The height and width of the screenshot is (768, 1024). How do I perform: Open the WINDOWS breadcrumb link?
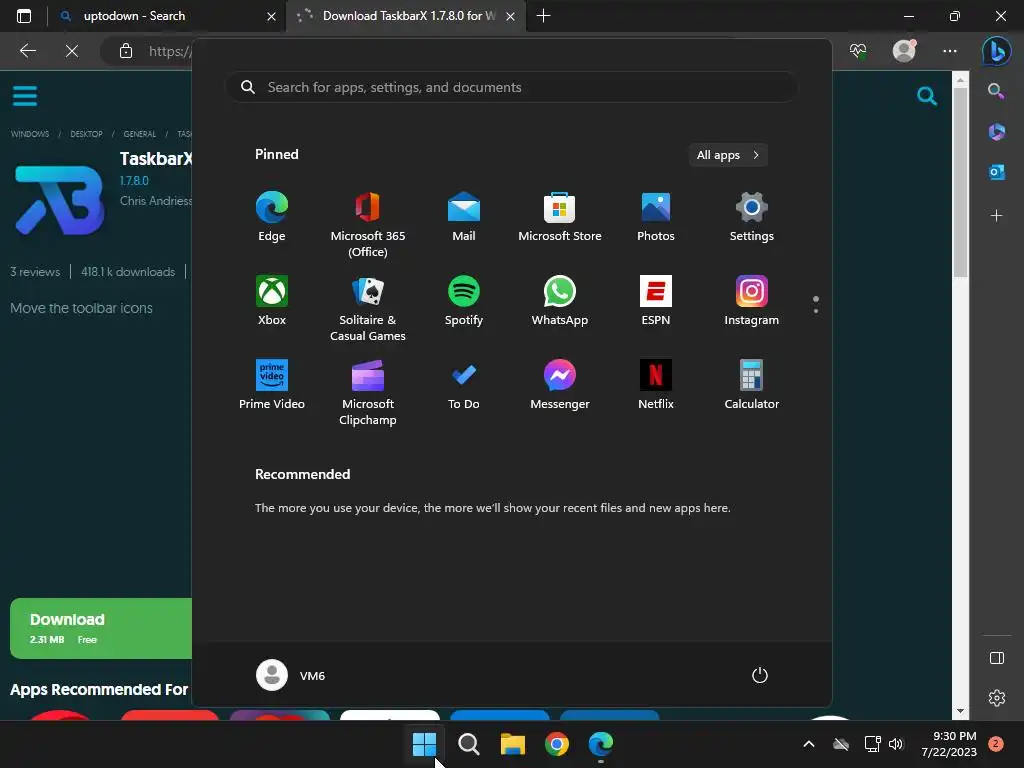tap(30, 134)
